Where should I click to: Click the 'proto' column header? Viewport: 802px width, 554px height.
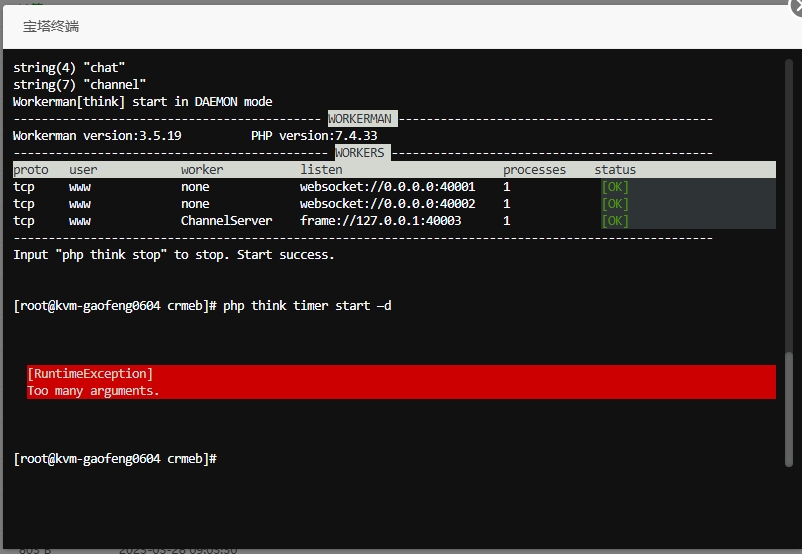click(x=31, y=169)
